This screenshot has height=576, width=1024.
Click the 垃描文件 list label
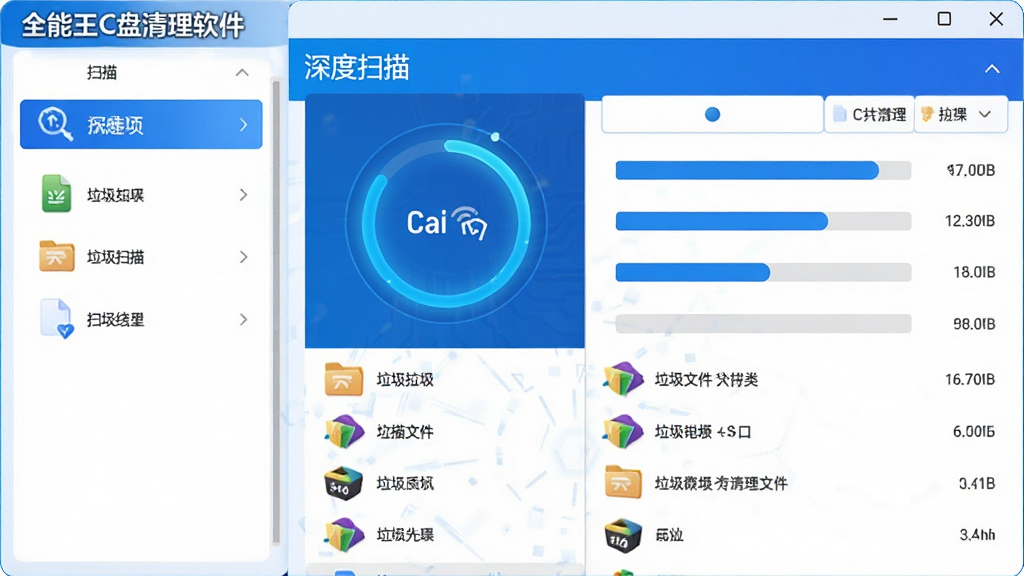pyautogui.click(x=405, y=432)
